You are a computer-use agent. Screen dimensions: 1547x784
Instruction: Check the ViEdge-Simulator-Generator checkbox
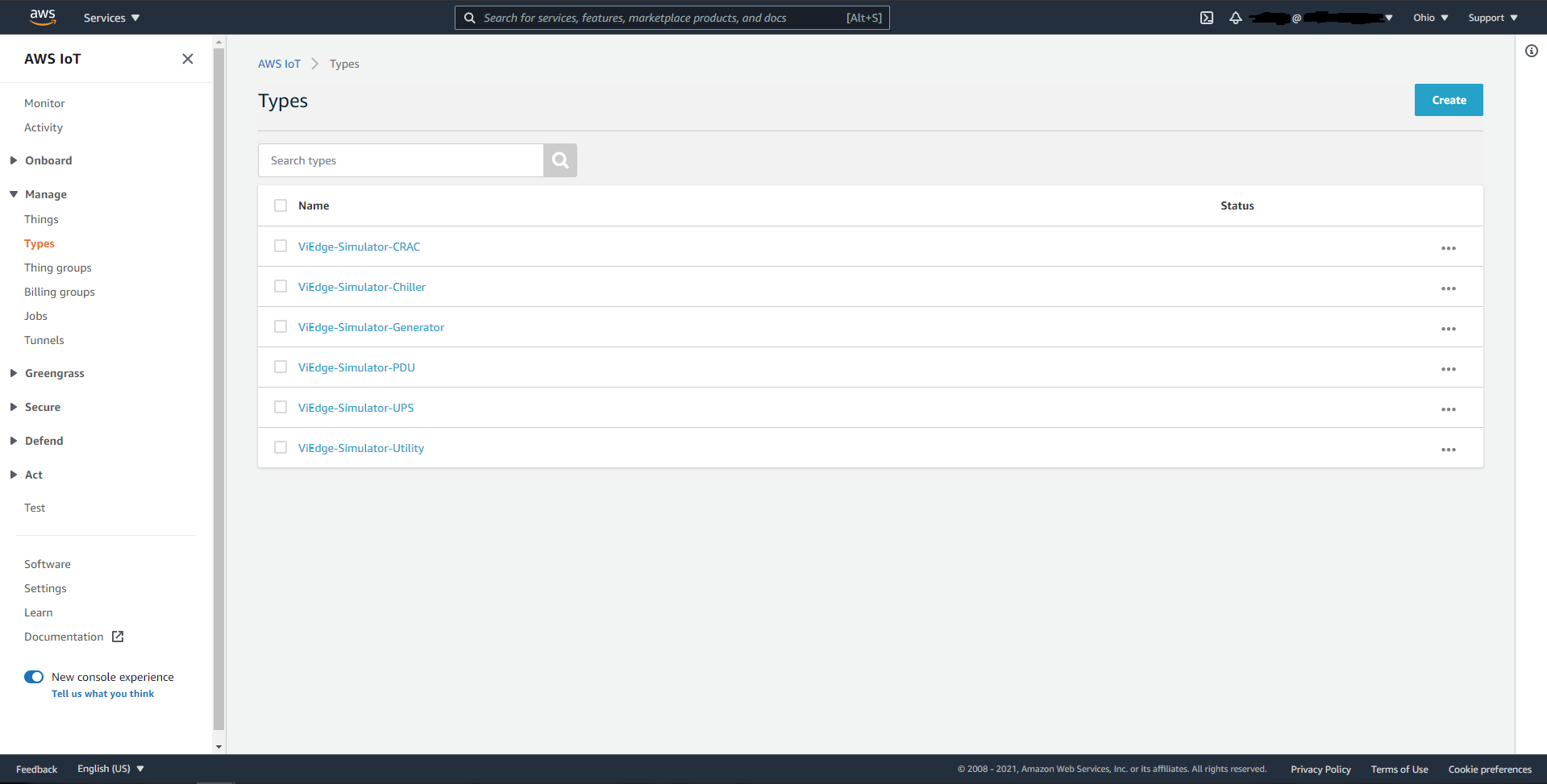pos(281,326)
